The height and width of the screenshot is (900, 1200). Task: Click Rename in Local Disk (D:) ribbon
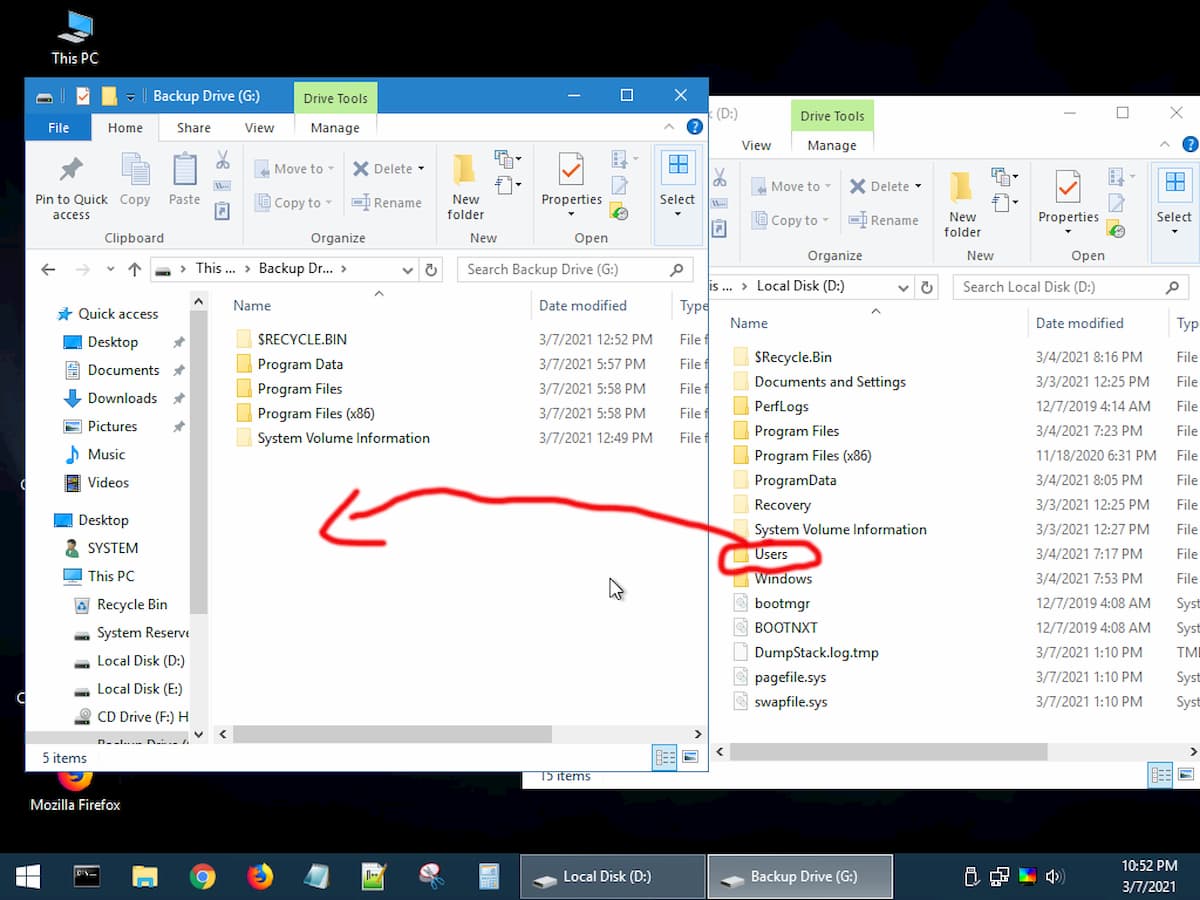[883, 221]
